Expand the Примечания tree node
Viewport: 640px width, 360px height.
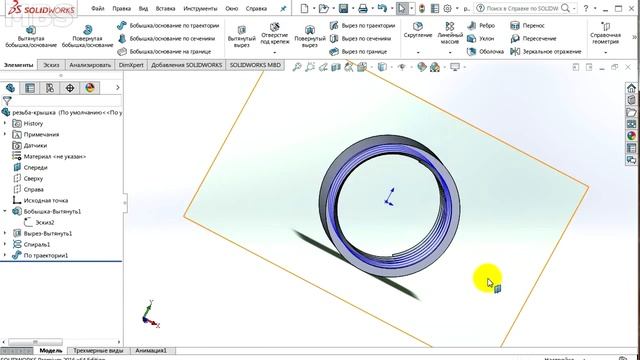coord(5,134)
